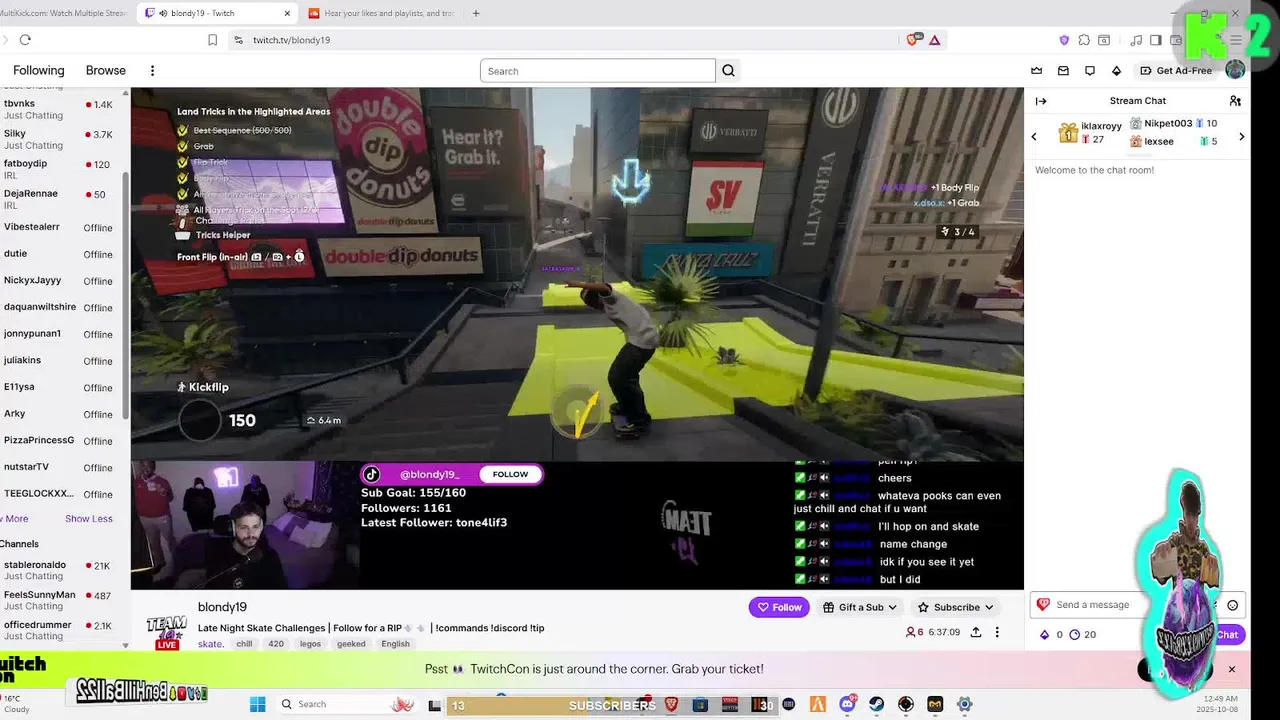
Task: Open Steam from the taskbar
Action: [876, 704]
